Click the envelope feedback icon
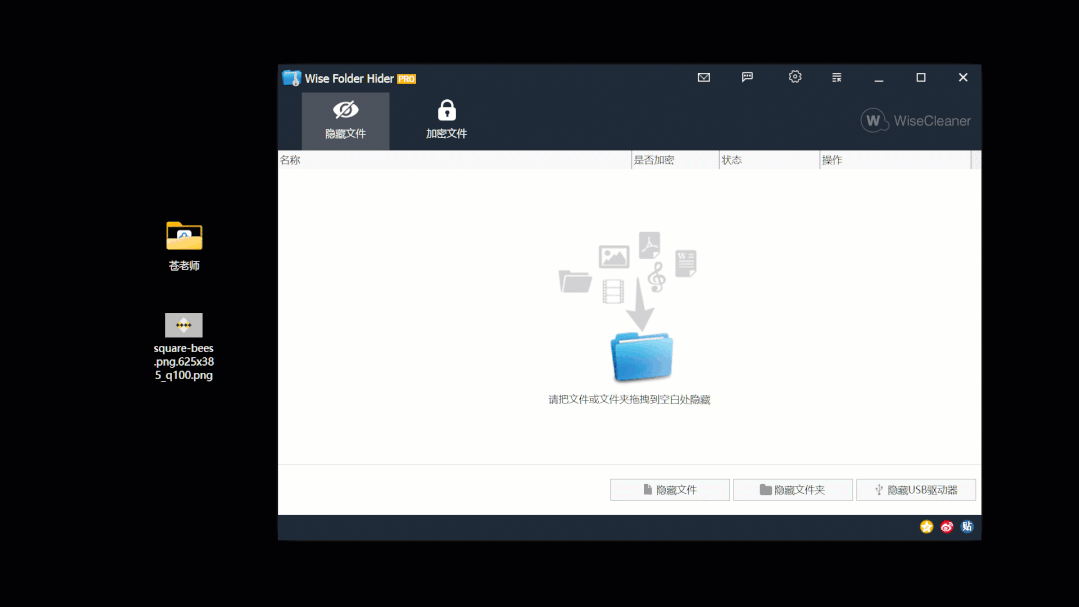Image resolution: width=1079 pixels, height=607 pixels. click(x=703, y=76)
